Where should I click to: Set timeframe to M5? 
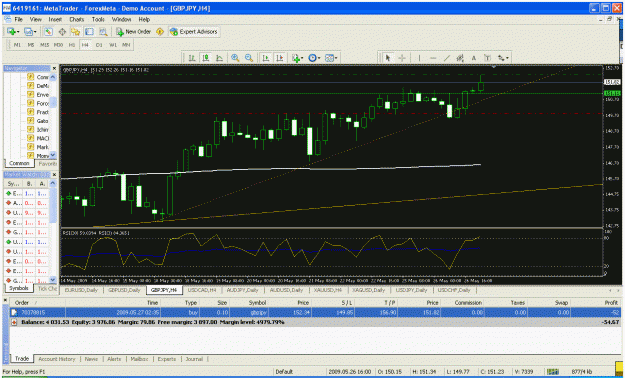point(31,45)
